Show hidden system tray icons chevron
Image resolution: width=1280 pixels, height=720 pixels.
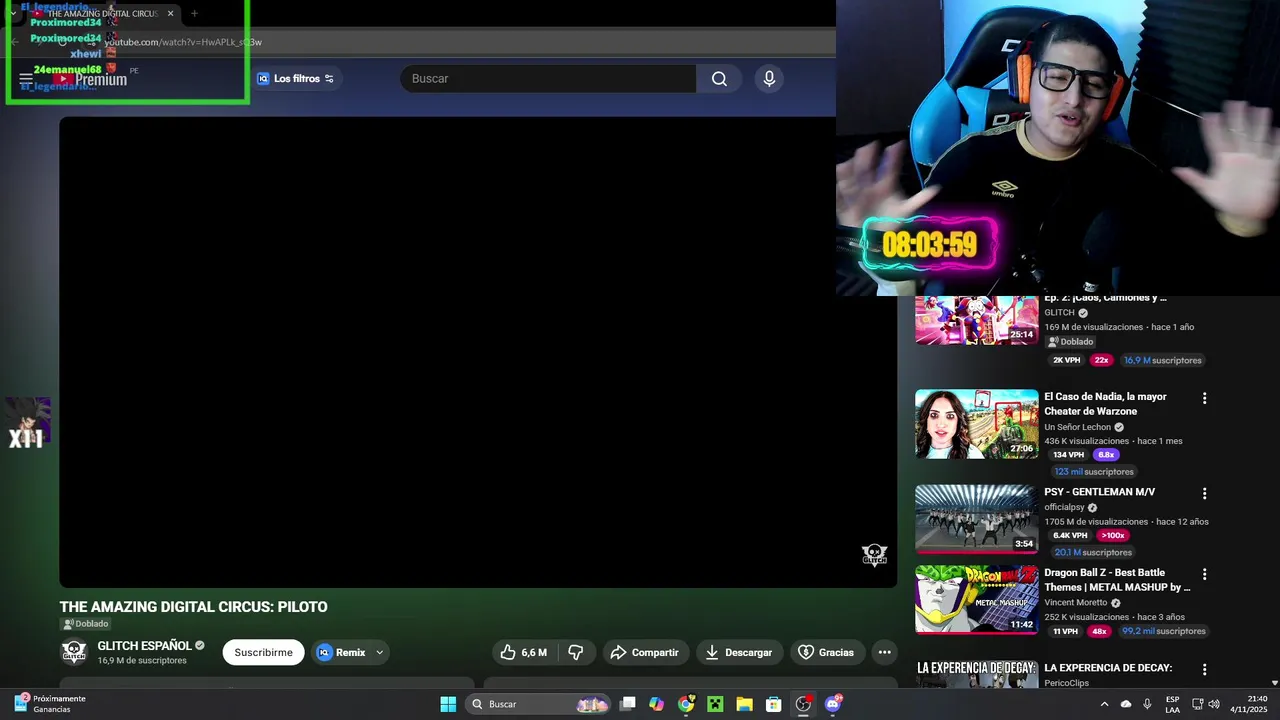1104,704
